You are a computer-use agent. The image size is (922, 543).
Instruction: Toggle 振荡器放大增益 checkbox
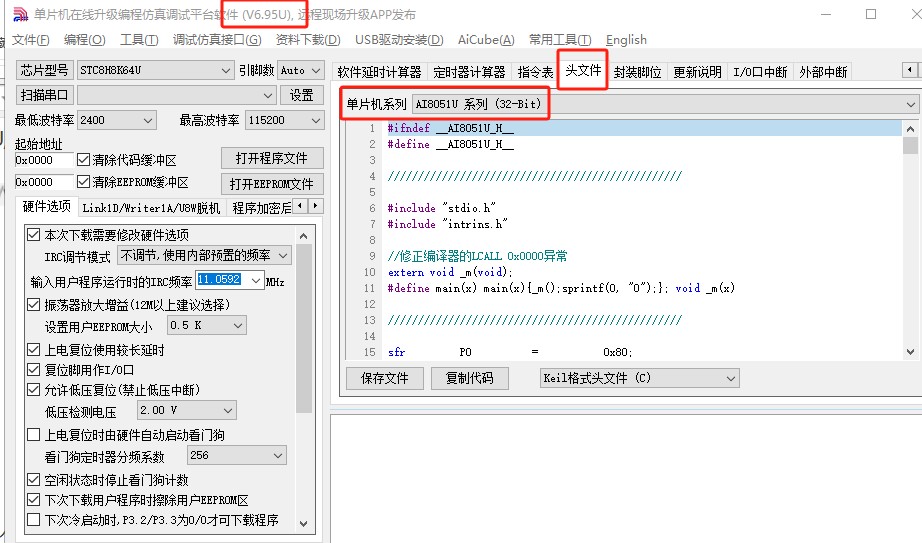tap(34, 305)
